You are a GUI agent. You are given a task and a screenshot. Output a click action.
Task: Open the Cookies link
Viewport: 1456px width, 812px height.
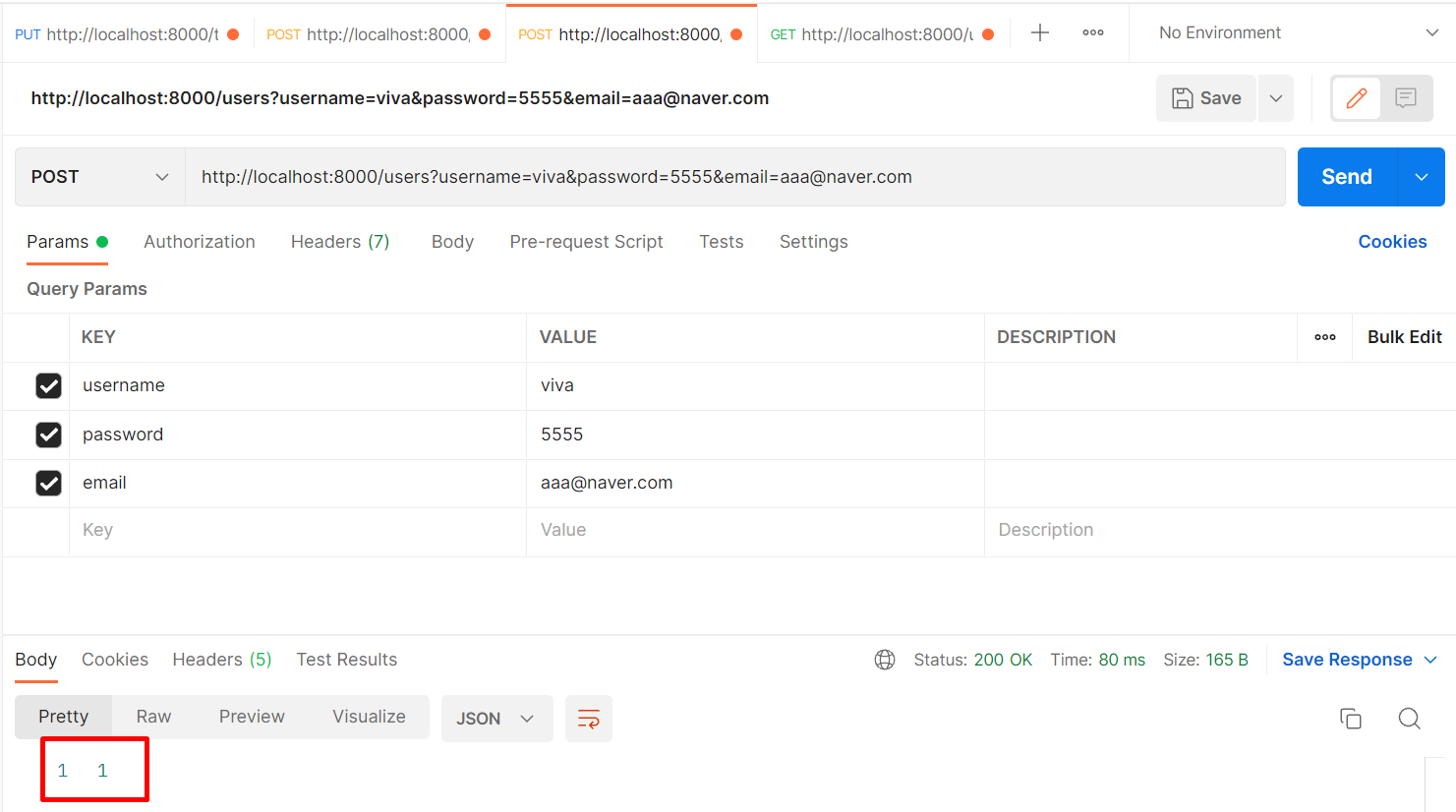(x=1392, y=242)
